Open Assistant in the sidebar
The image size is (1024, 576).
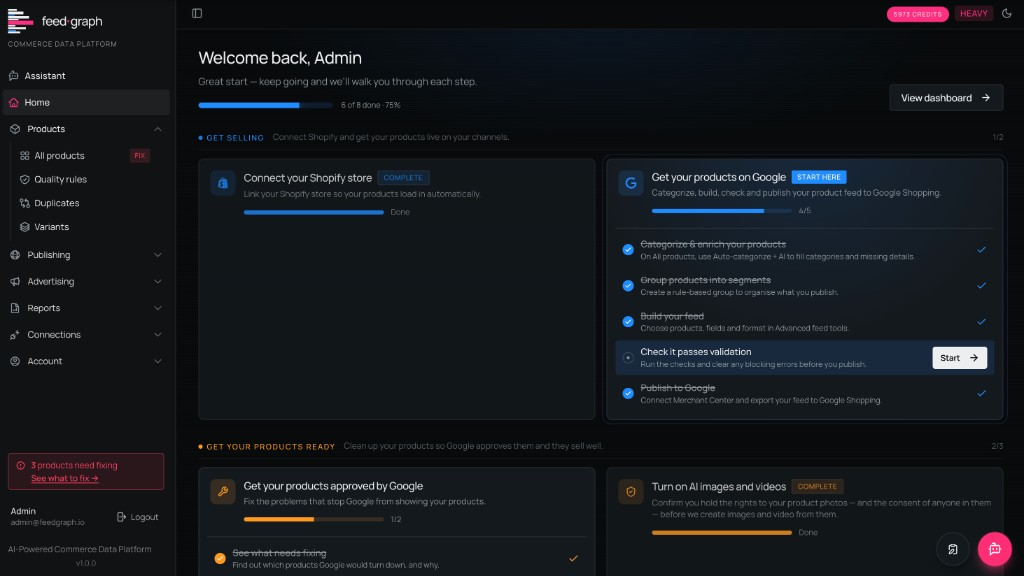pos(86,76)
